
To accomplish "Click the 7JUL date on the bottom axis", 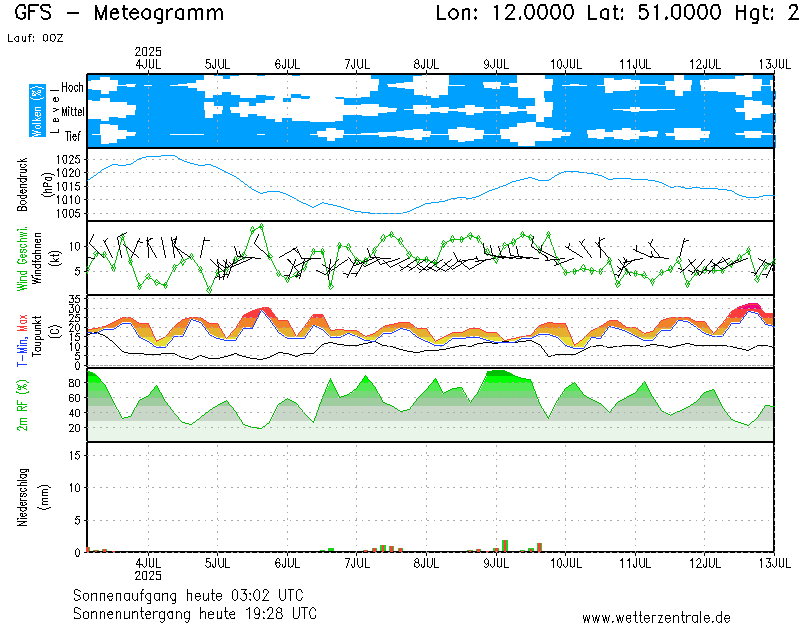I will [x=357, y=564].
